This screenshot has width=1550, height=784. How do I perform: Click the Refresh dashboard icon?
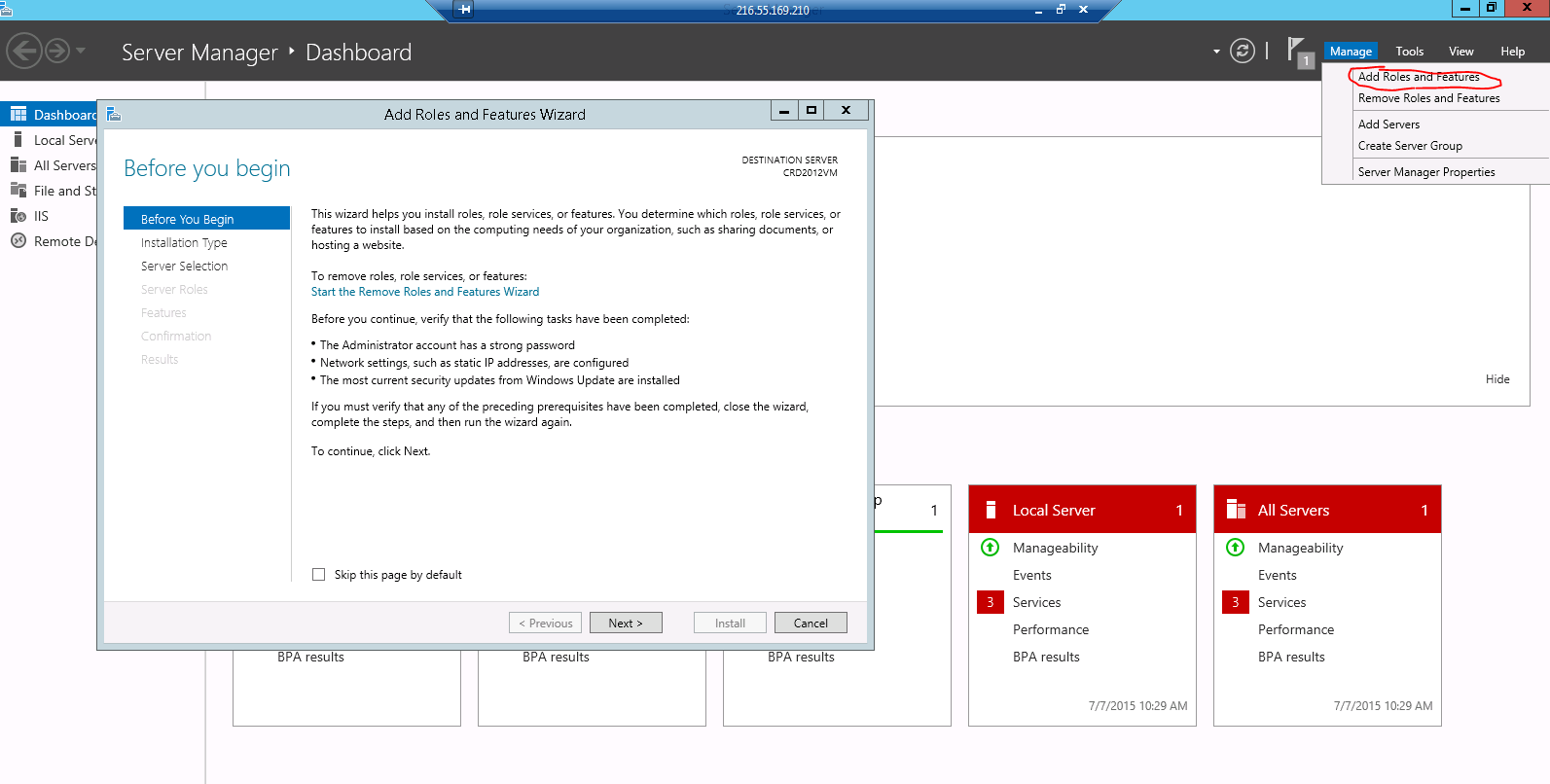1243,51
